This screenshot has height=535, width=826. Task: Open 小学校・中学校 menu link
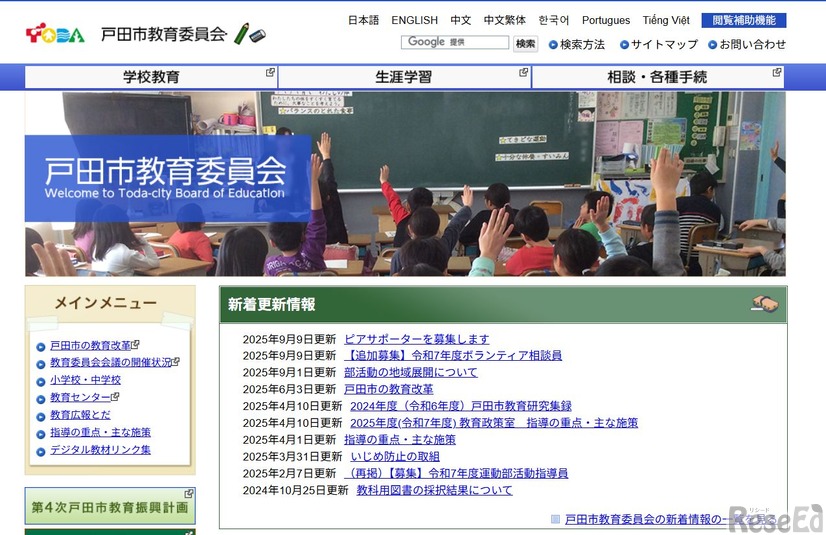point(85,380)
